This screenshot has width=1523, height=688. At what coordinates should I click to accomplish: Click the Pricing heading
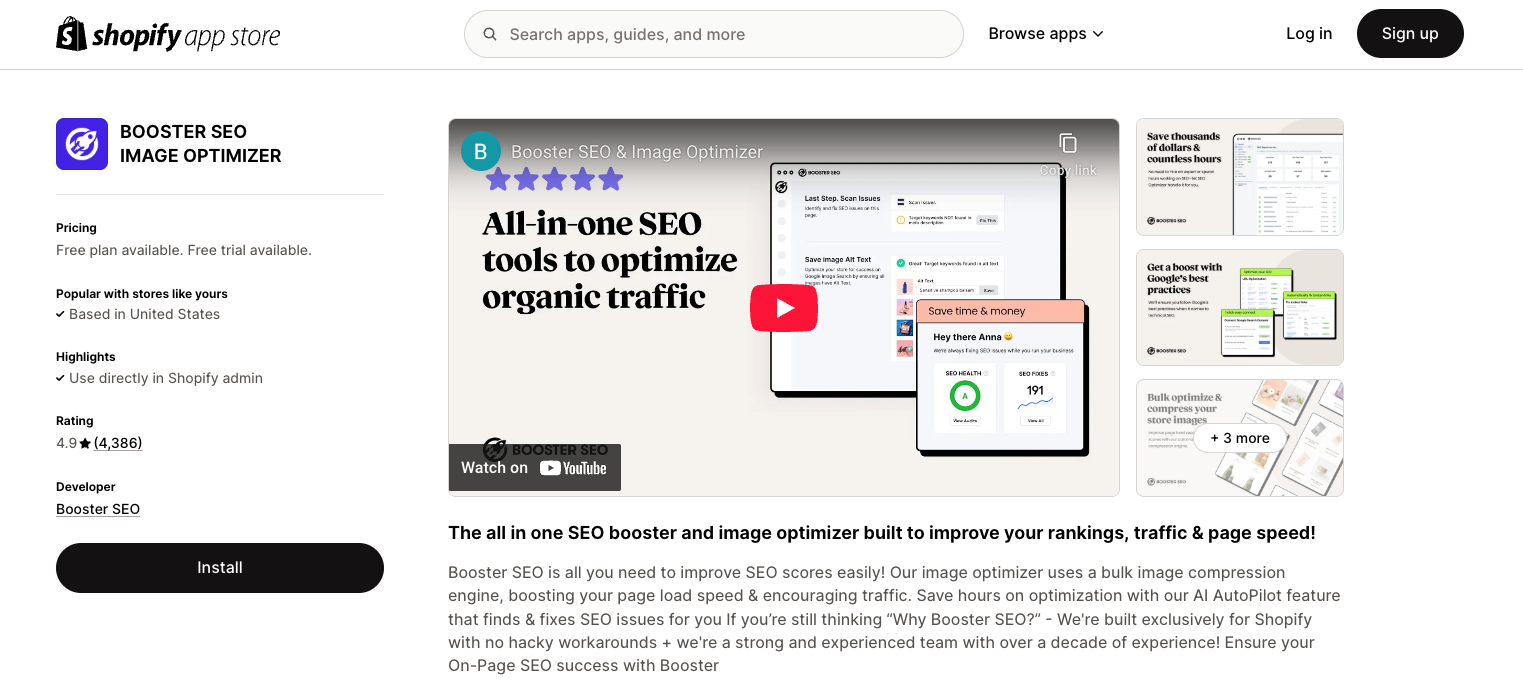coord(76,228)
